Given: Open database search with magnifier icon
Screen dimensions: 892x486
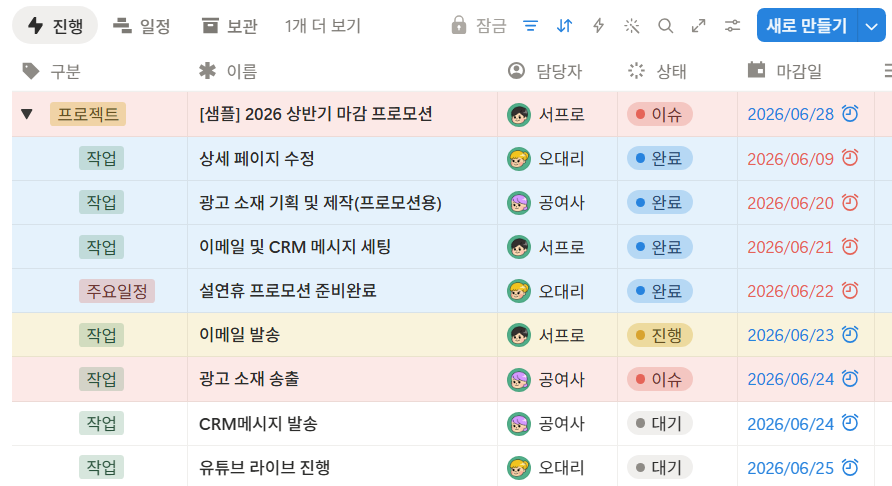Looking at the screenshot, I should 665,26.
